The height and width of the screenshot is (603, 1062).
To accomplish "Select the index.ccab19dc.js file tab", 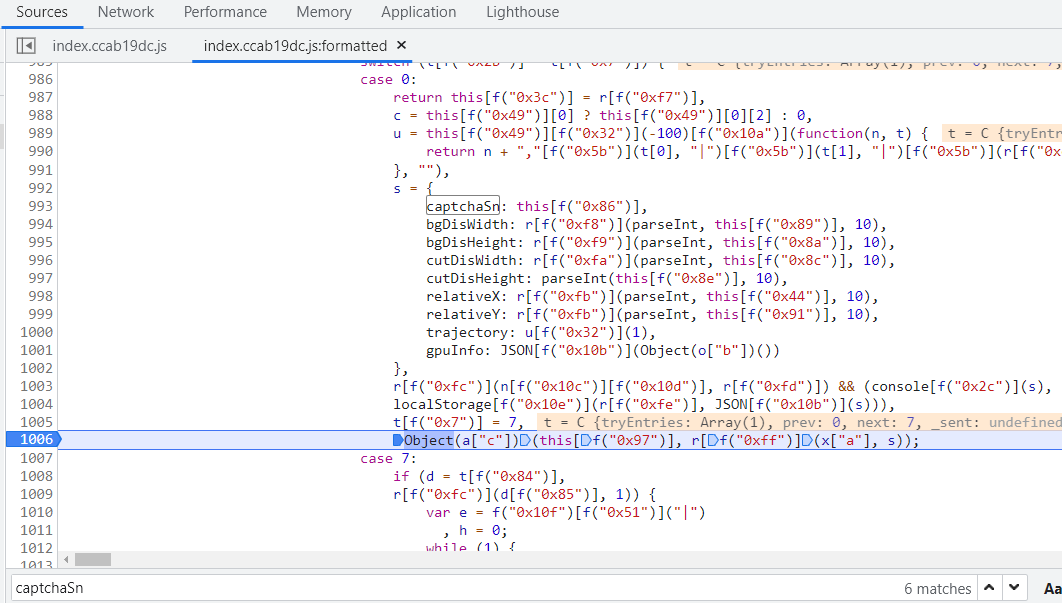I will pos(110,45).
